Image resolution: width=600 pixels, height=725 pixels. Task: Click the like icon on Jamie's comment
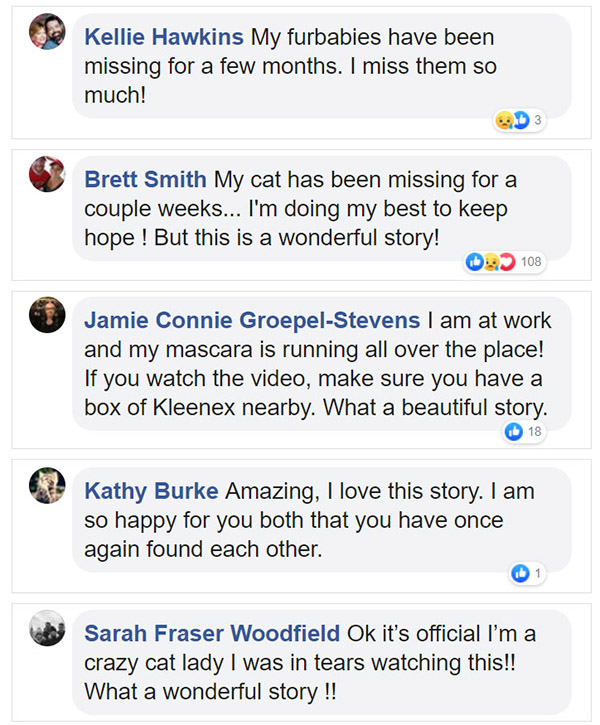514,431
